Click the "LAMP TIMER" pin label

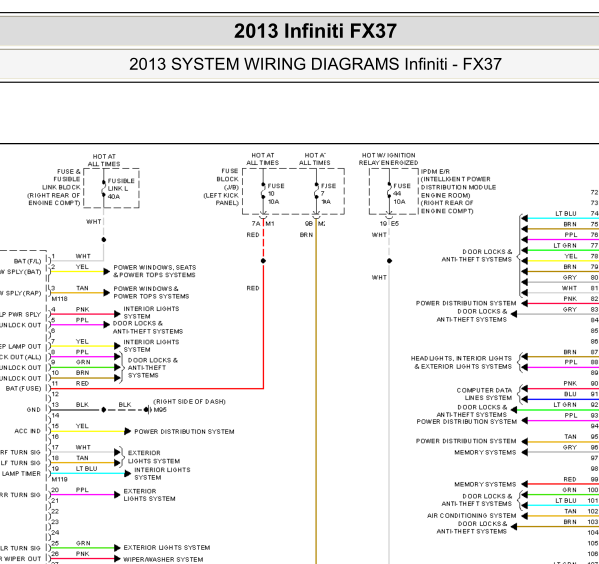tap(21, 473)
